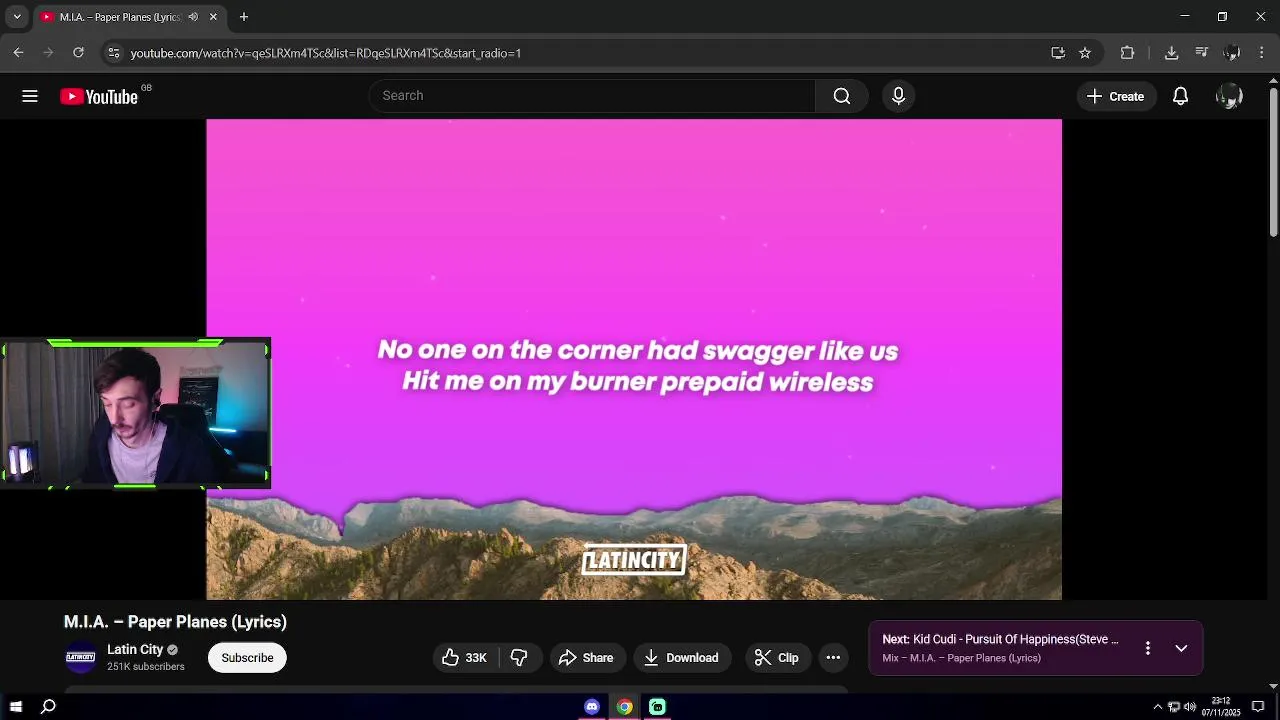Open the tab search dropdown arrow
The height and width of the screenshot is (720, 1280).
pos(16,17)
